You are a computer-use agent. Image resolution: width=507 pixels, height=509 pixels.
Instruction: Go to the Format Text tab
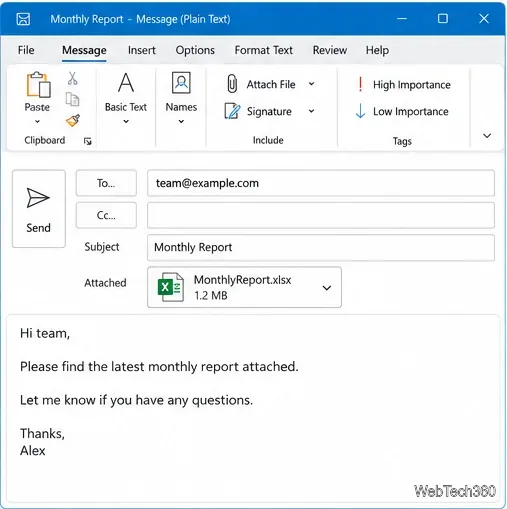263,50
